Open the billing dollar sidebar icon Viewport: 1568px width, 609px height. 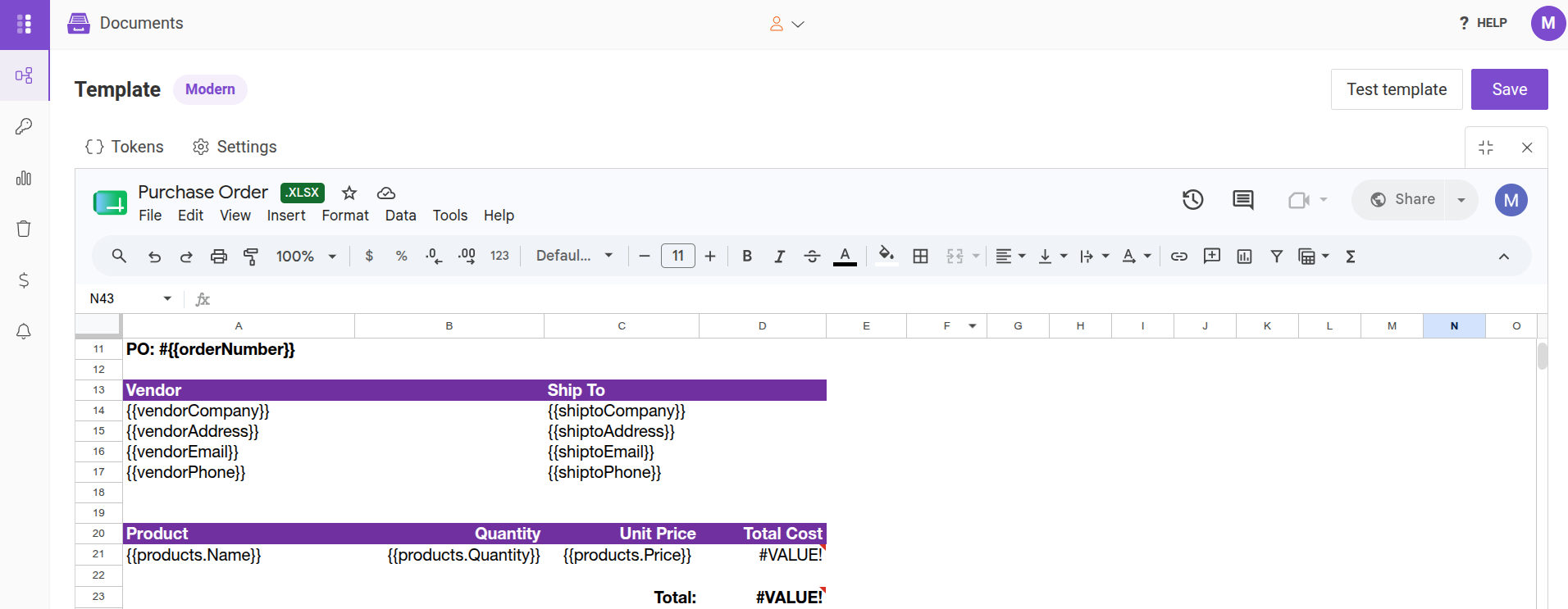[24, 280]
